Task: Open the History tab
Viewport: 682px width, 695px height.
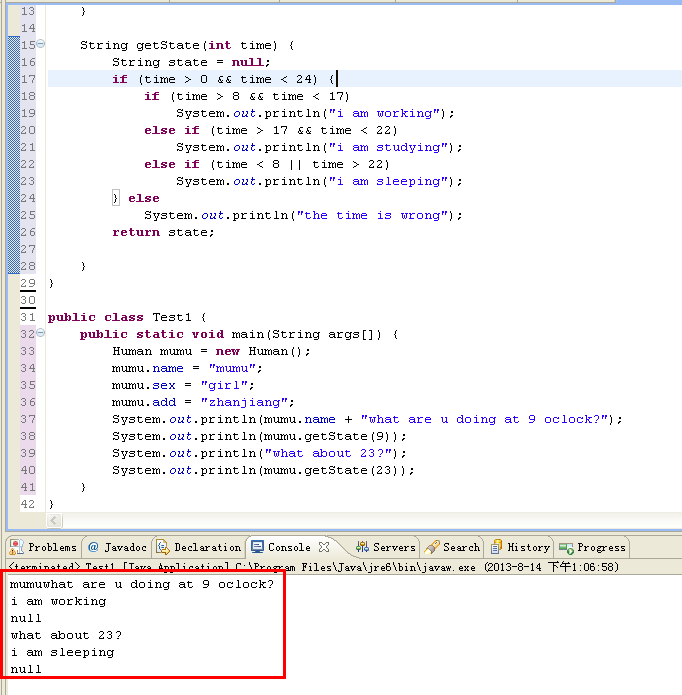Action: pyautogui.click(x=520, y=547)
